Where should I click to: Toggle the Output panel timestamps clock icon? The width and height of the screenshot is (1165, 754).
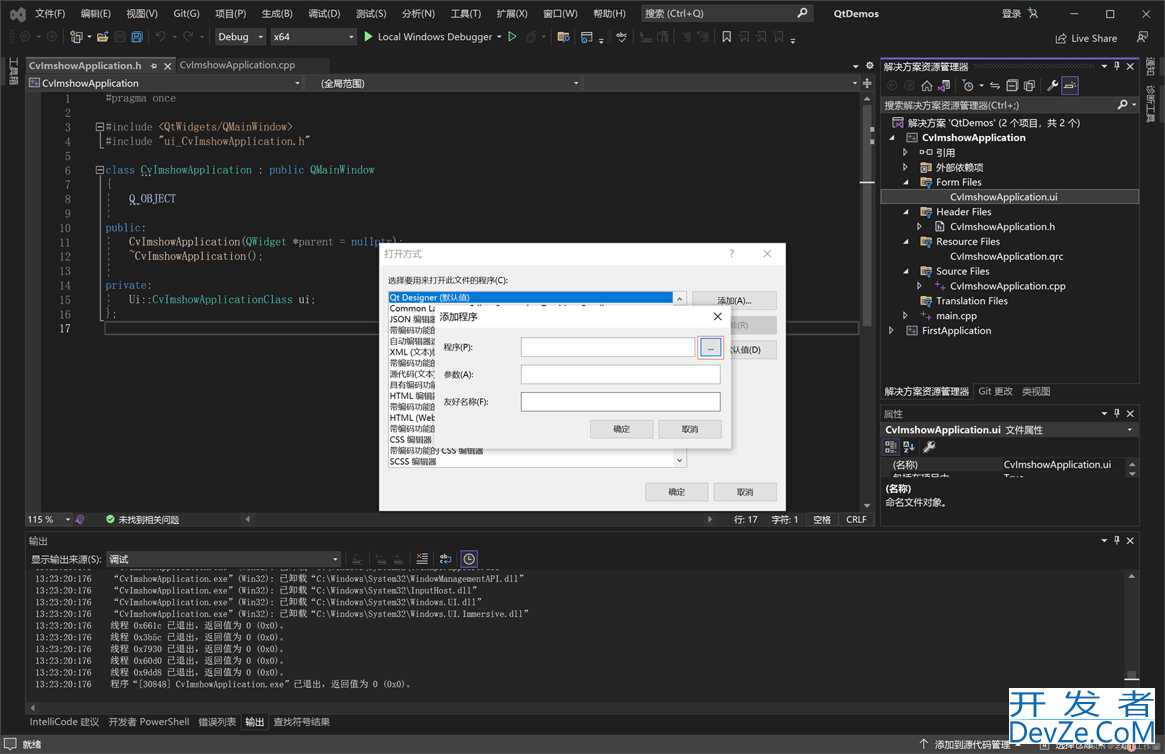click(469, 559)
